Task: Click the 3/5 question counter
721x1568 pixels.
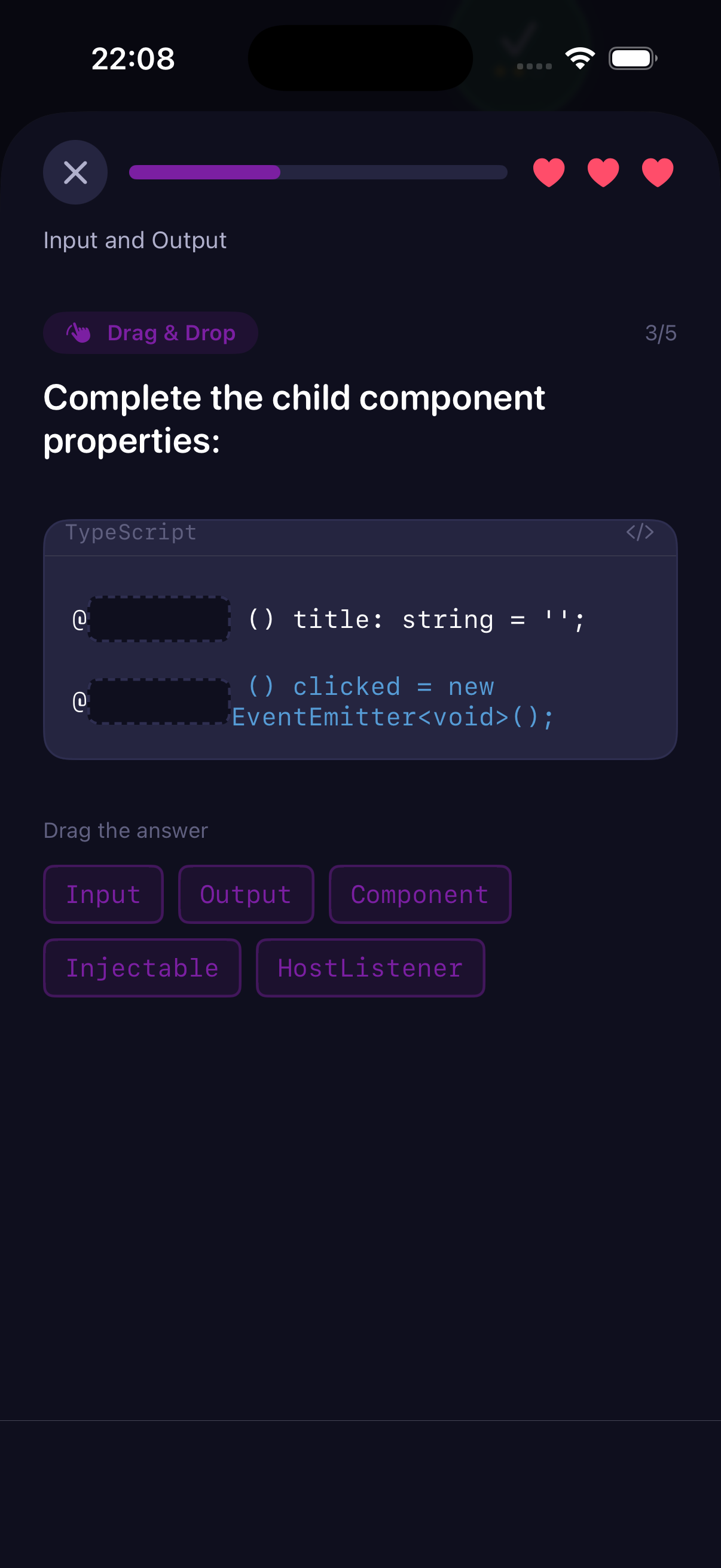Action: pos(660,332)
